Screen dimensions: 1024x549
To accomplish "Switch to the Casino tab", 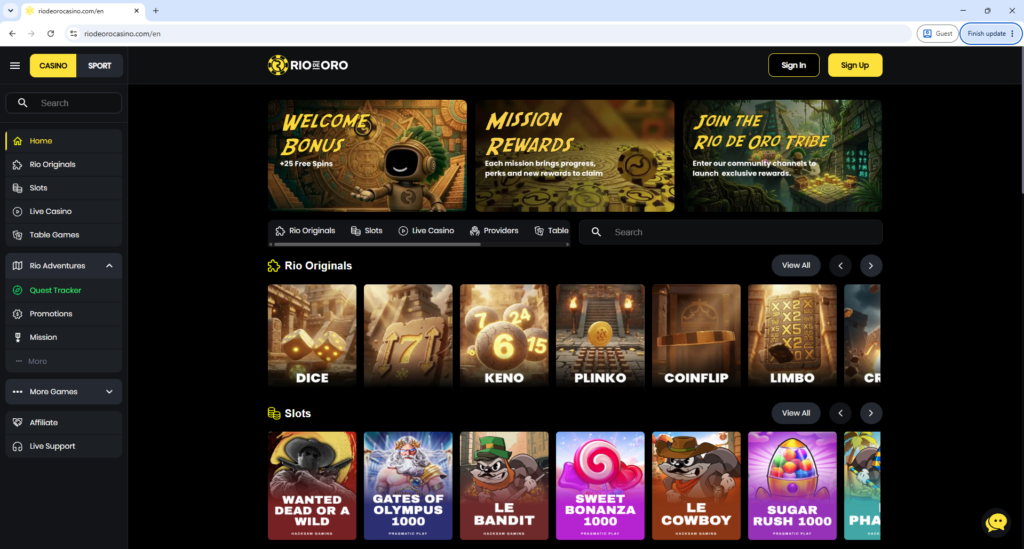I will click(53, 65).
